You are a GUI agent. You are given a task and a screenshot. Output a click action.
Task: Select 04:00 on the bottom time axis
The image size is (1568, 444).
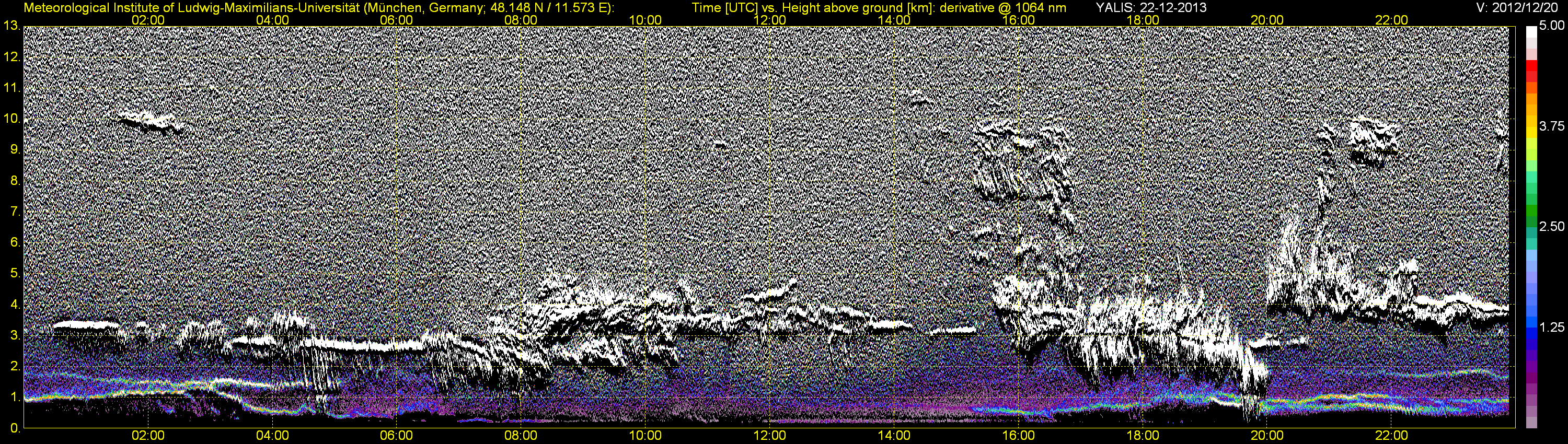[272, 436]
